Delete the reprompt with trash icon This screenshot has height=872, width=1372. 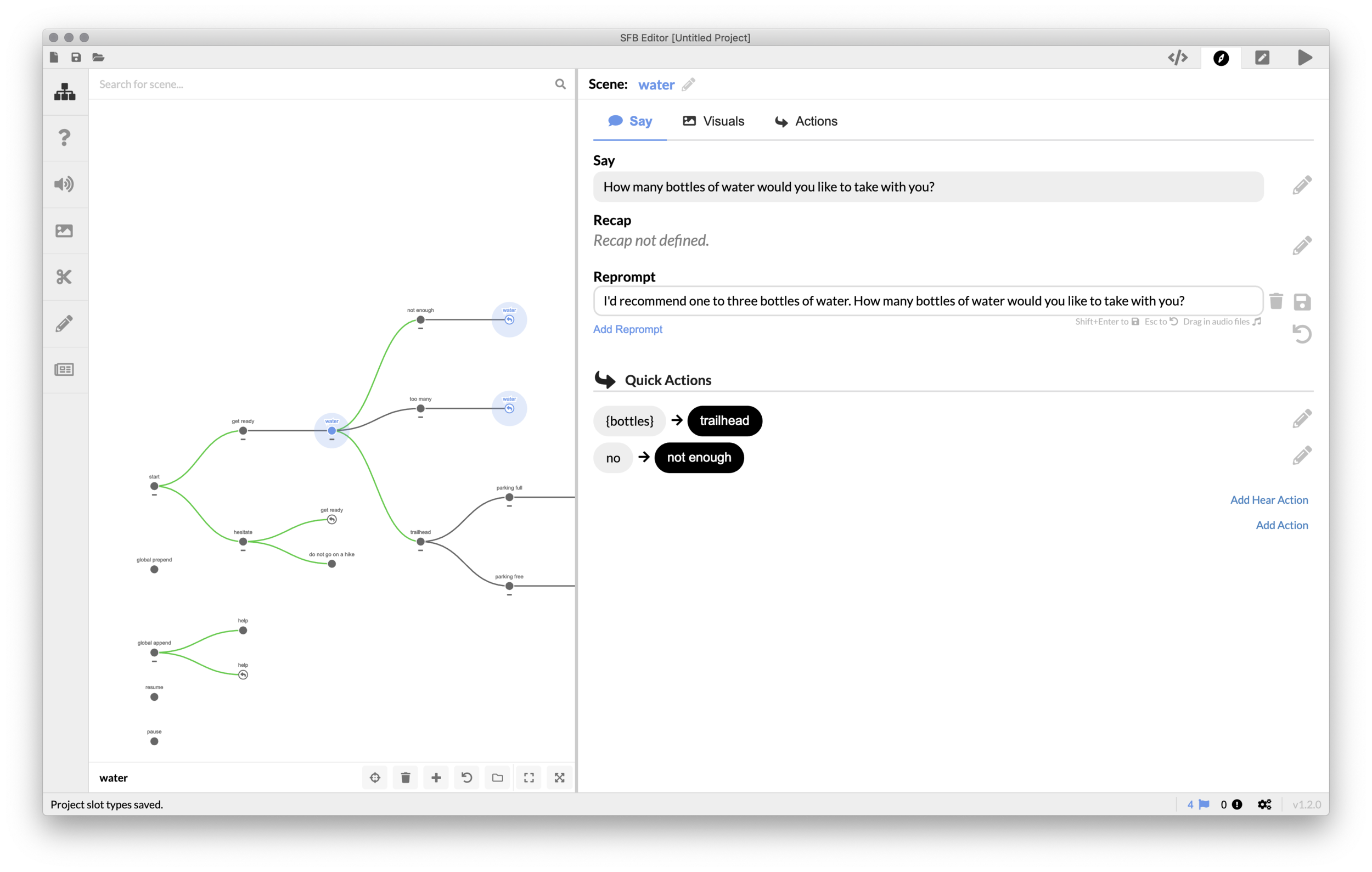coord(1276,301)
